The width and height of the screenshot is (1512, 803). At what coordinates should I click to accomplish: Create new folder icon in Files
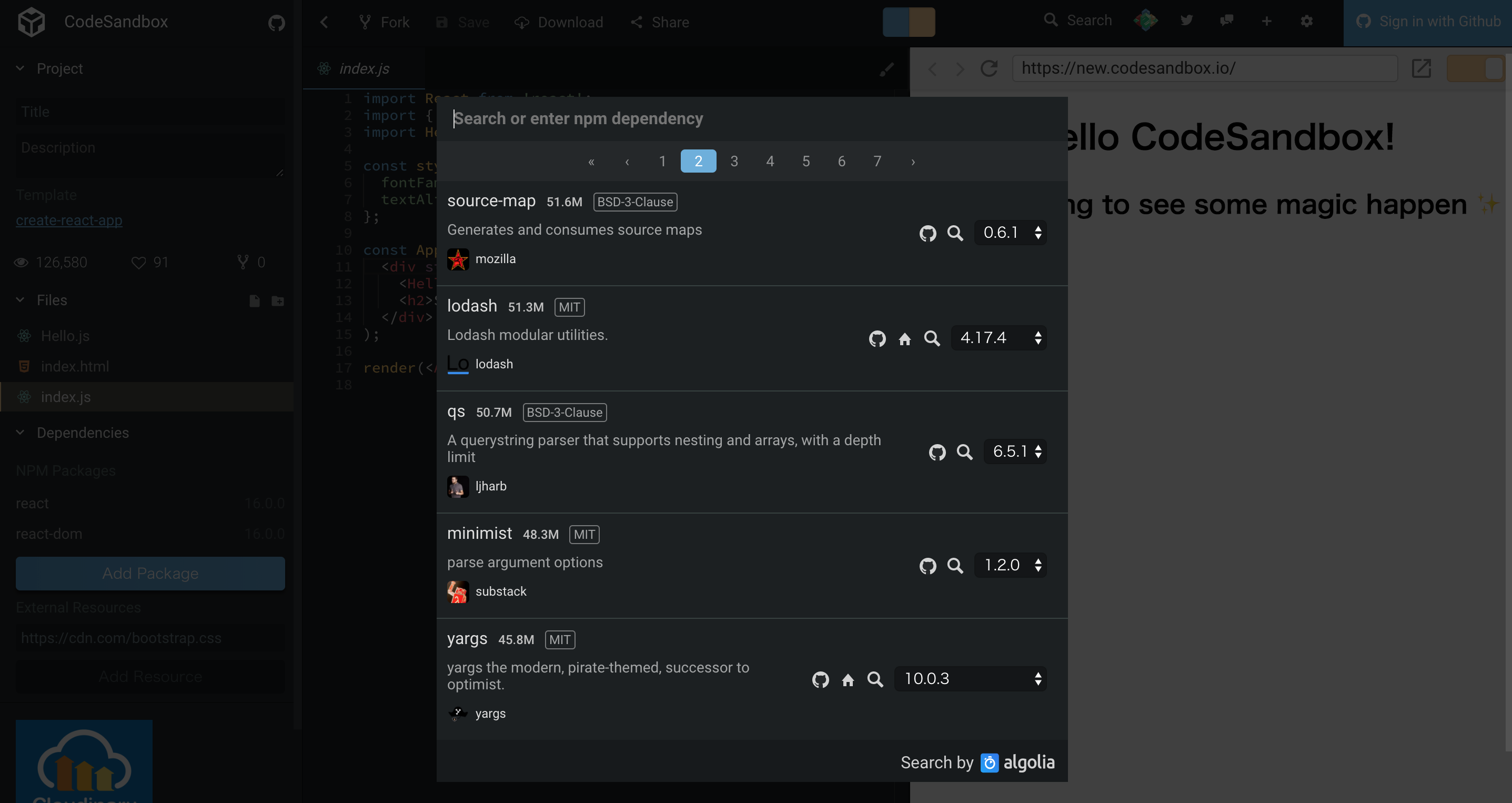(x=278, y=301)
